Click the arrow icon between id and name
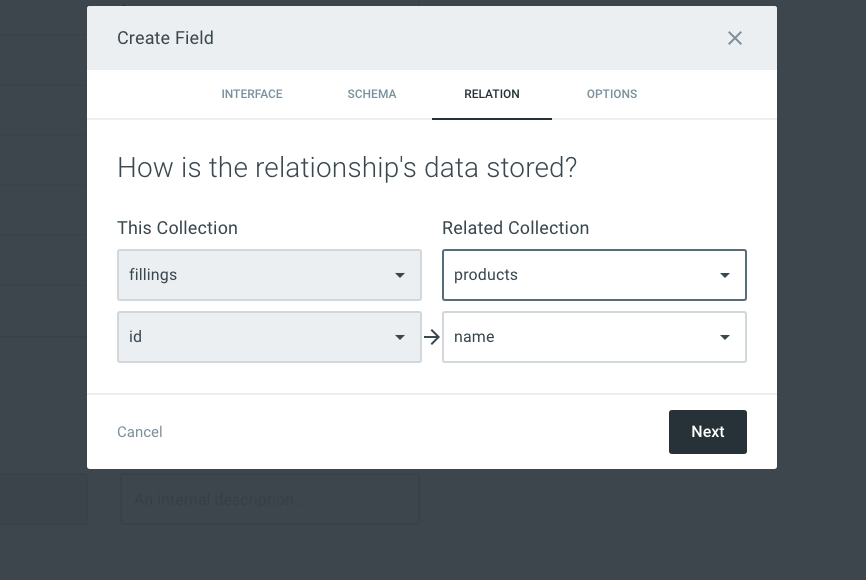 tap(432, 337)
